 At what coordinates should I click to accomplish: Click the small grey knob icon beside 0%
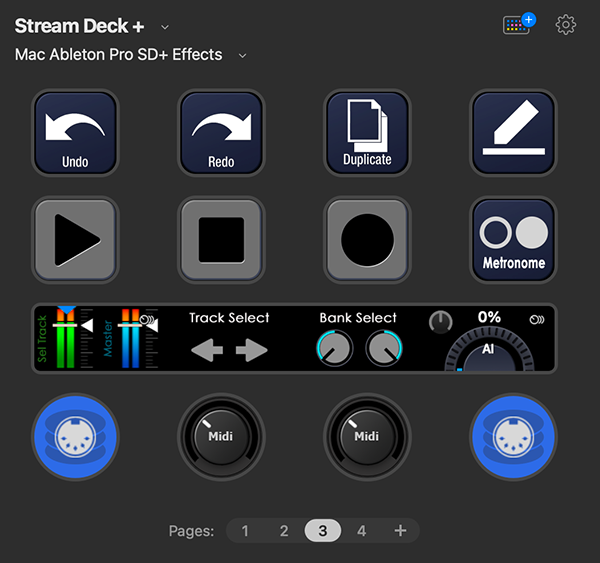coord(440,322)
